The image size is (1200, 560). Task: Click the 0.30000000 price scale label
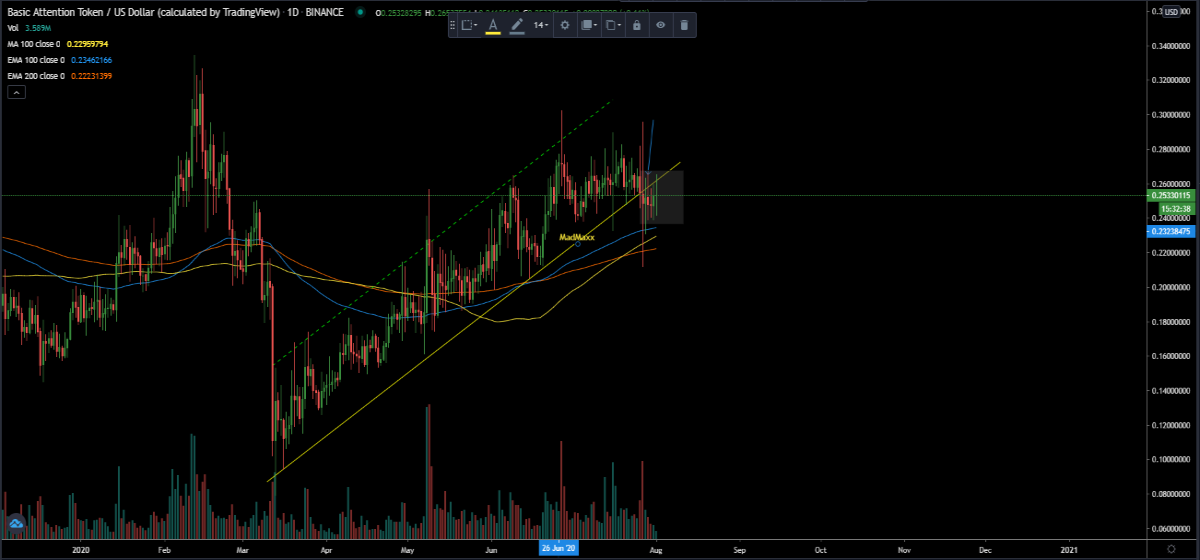1172,115
